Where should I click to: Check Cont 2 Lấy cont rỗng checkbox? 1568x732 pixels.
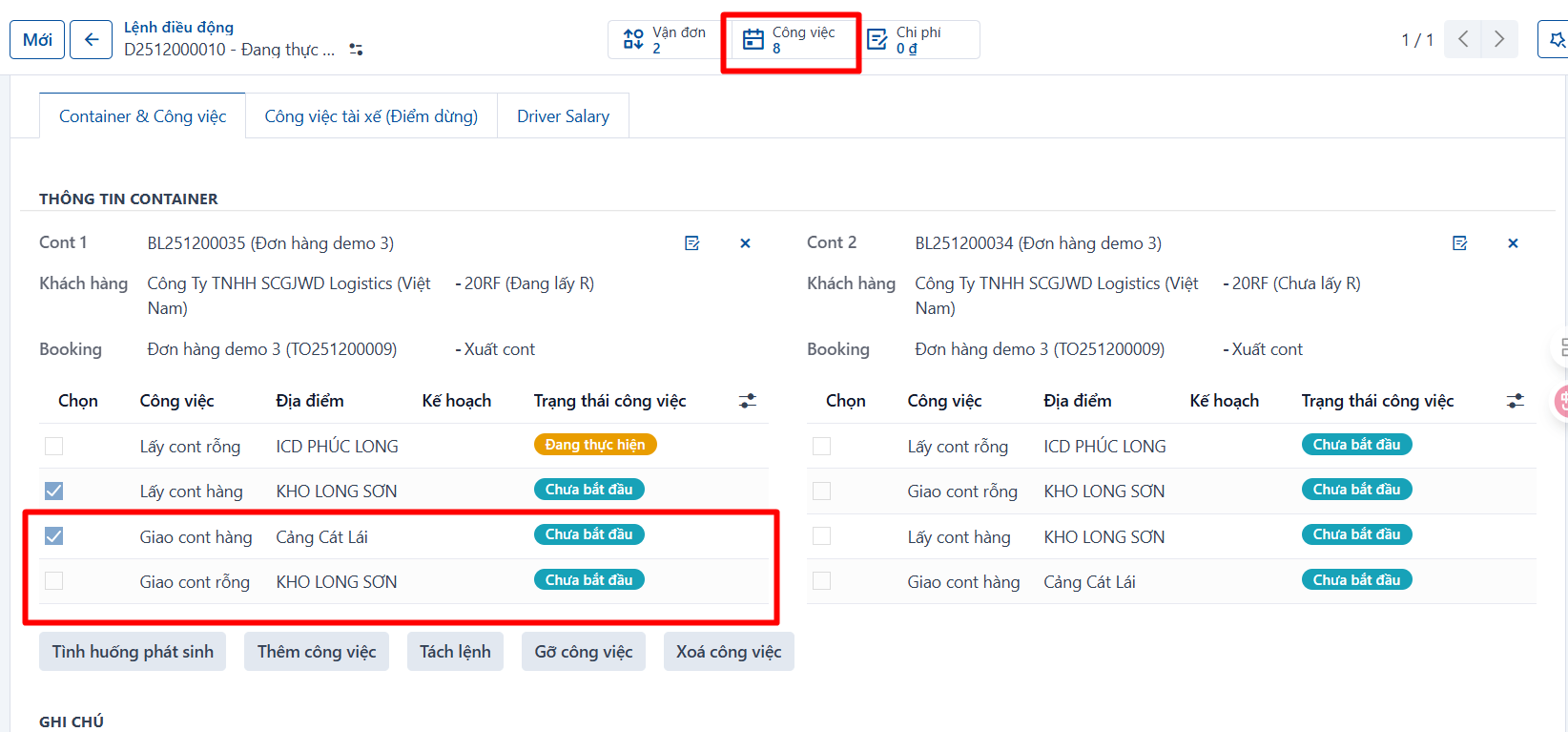(822, 446)
